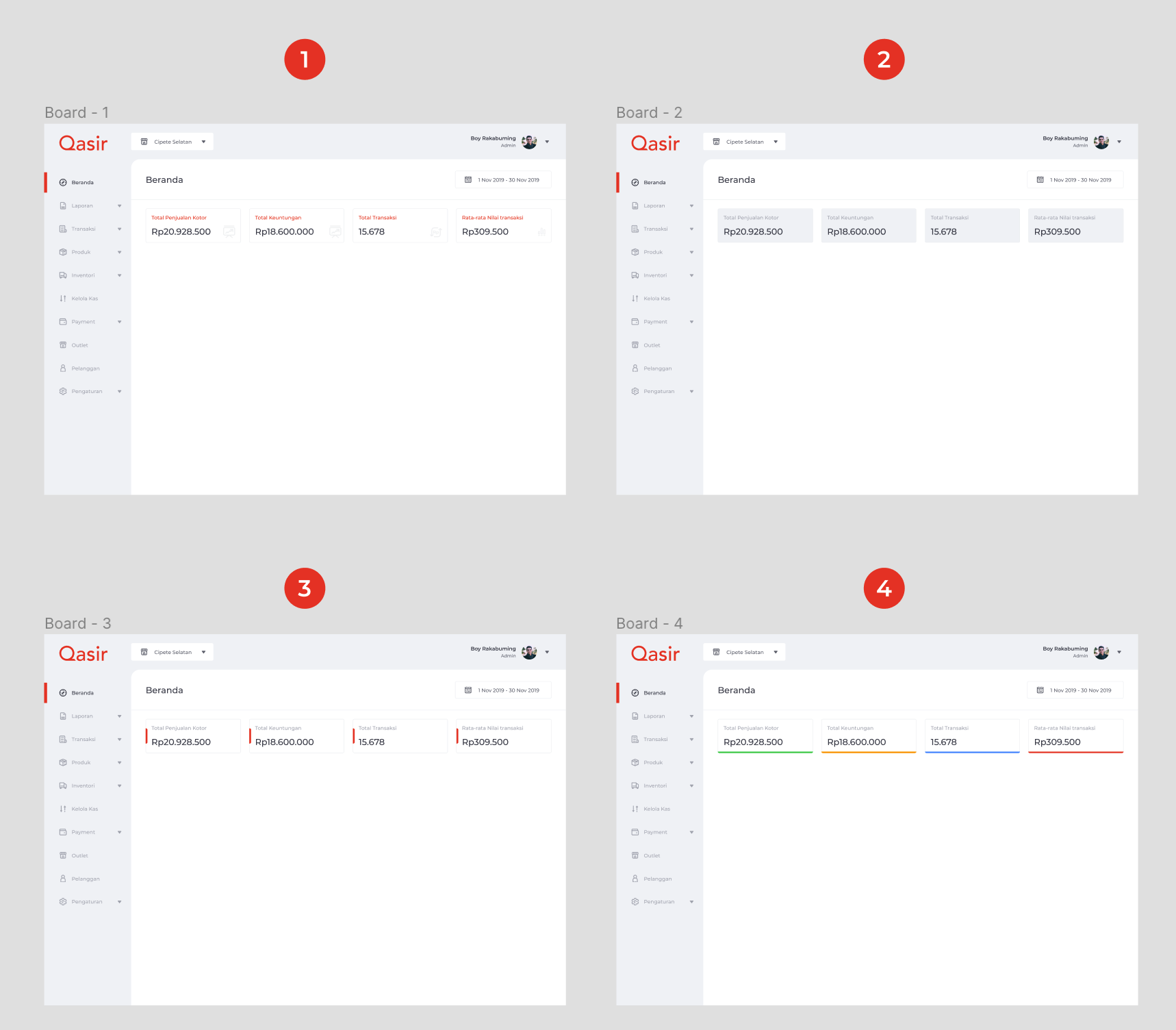Select the Beranda menu item

(84, 182)
